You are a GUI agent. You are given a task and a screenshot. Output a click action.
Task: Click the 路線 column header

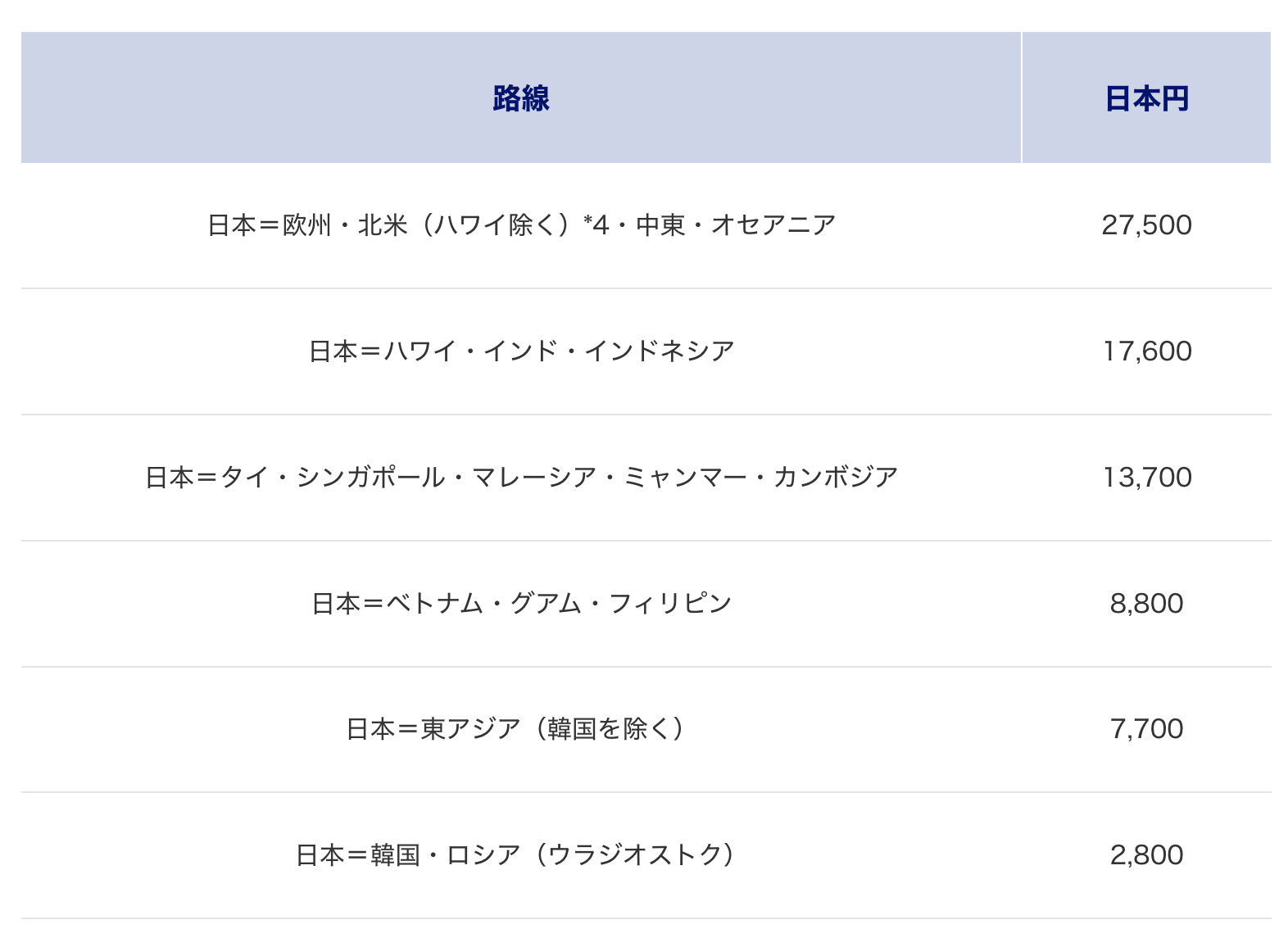point(521,98)
